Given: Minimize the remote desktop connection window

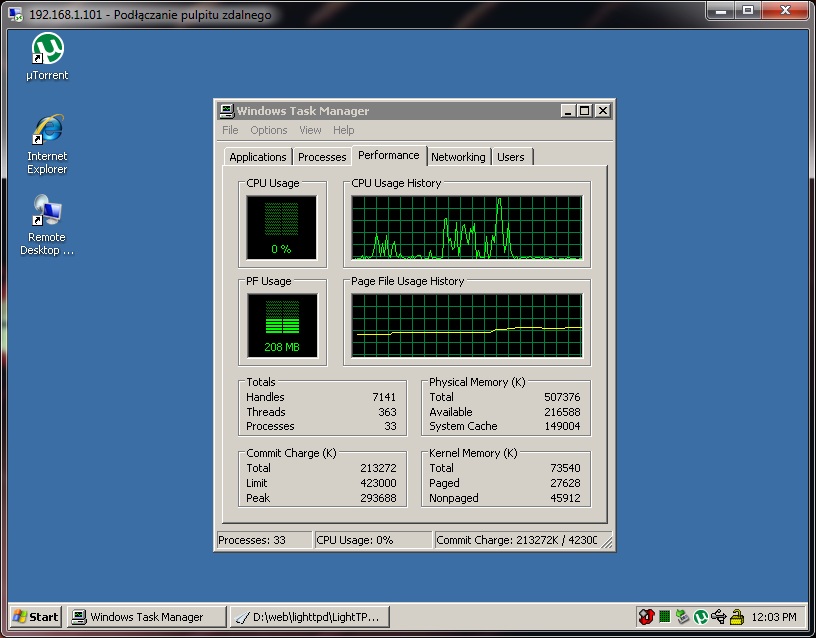Looking at the screenshot, I should (x=721, y=10).
